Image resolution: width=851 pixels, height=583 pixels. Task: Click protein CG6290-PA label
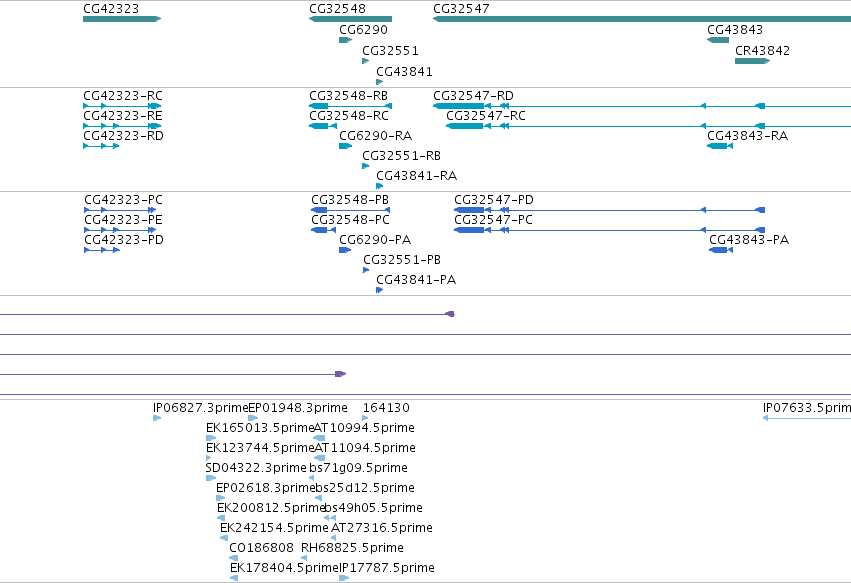pos(375,240)
